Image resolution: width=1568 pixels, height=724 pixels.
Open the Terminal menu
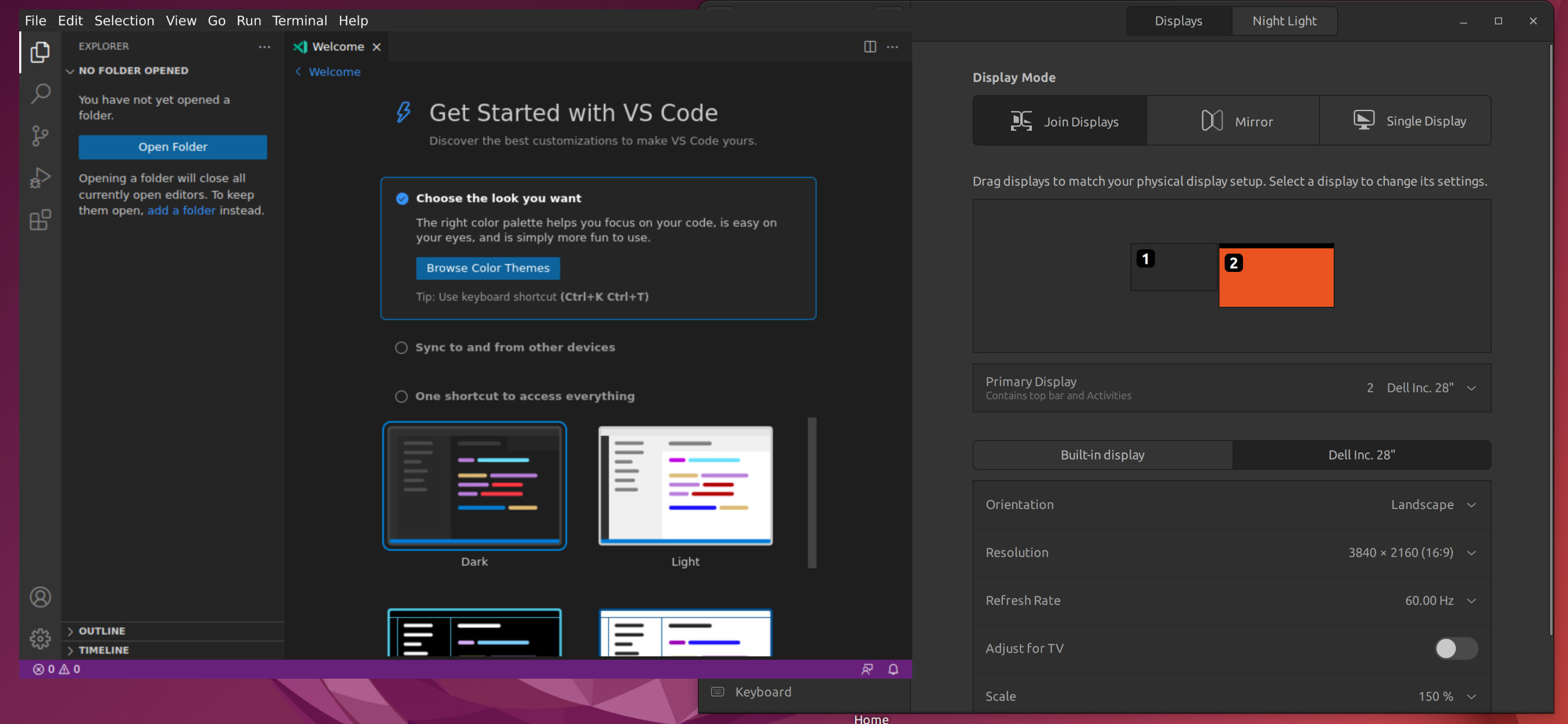click(299, 20)
